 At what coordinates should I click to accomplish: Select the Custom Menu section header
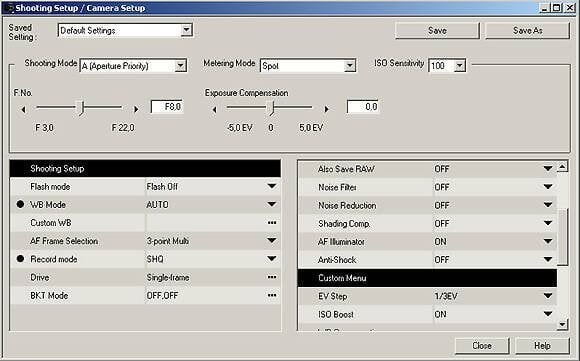tap(427, 278)
